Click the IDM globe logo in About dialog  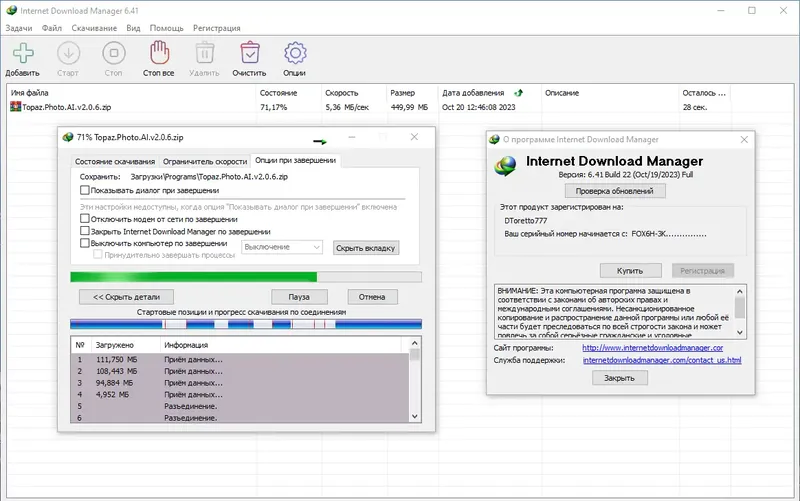(506, 166)
